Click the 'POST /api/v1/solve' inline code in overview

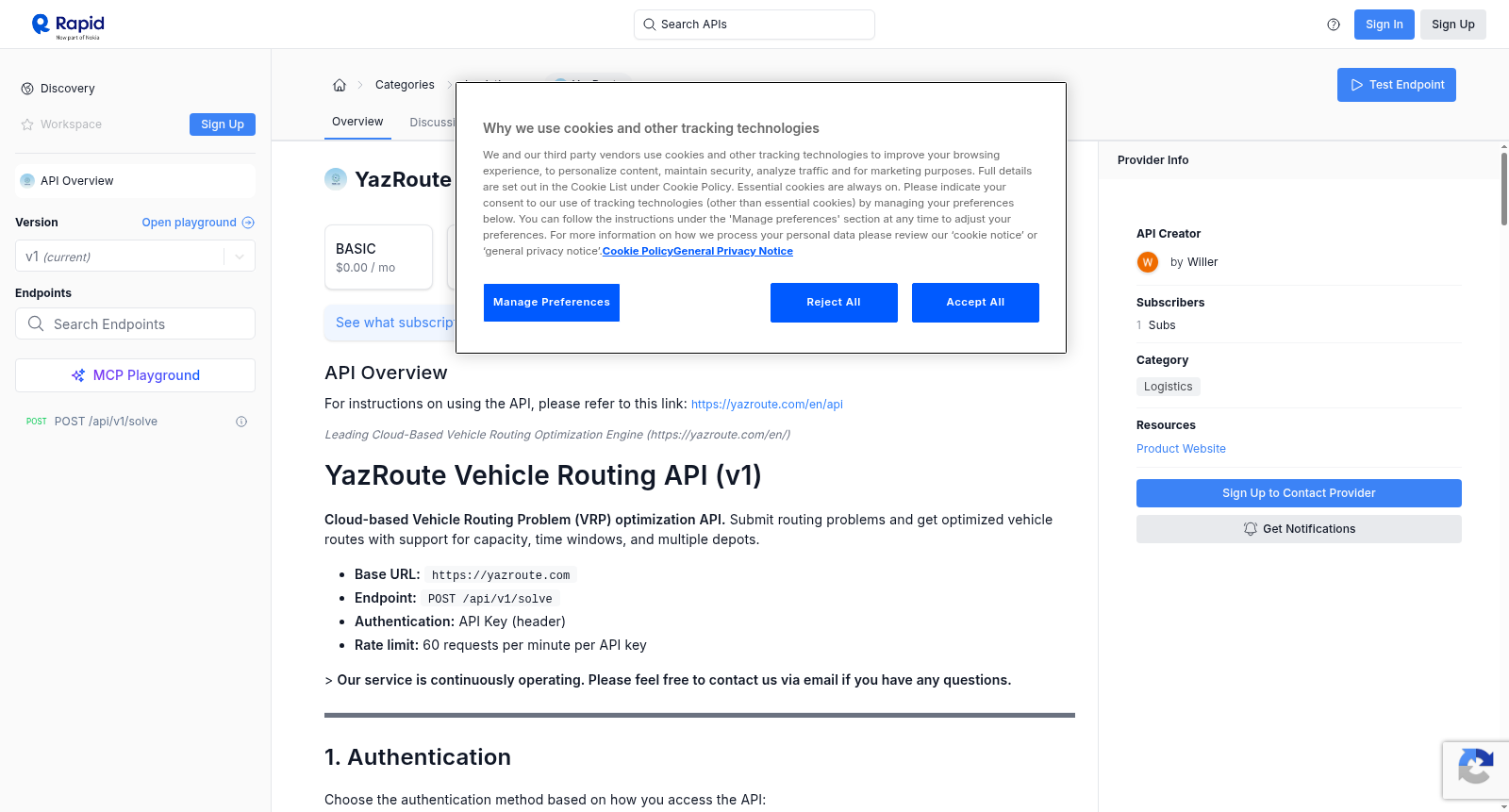pos(490,599)
